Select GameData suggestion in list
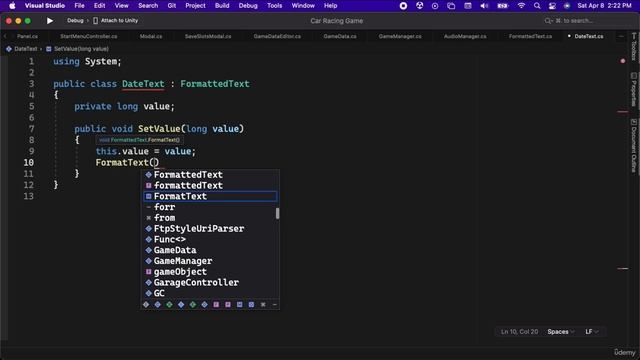This screenshot has height=360, width=640. coord(210,250)
